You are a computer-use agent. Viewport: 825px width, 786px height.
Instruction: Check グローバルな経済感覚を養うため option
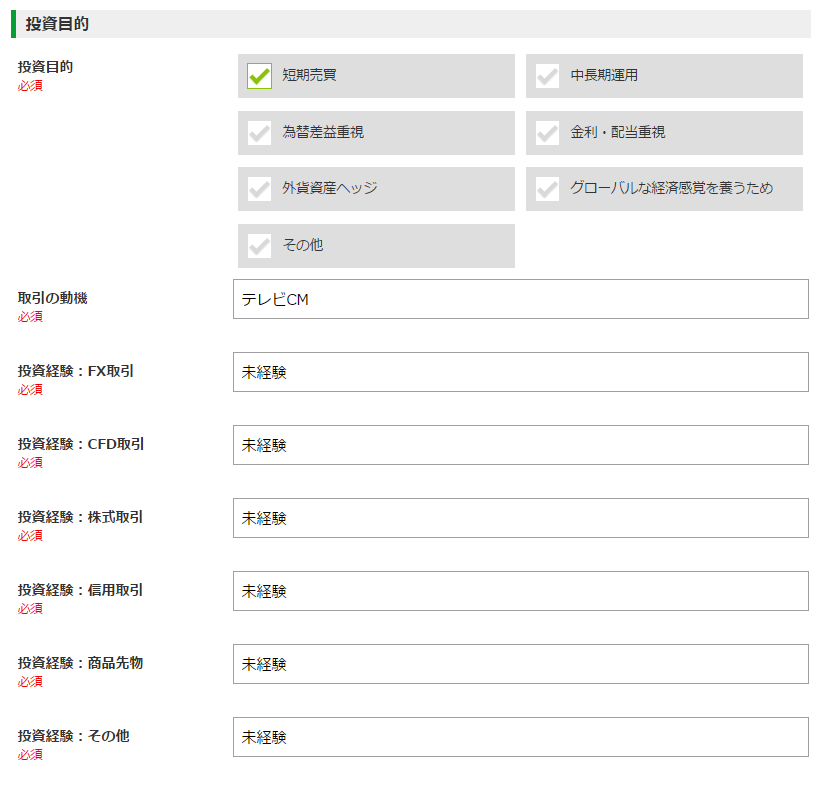tap(547, 189)
